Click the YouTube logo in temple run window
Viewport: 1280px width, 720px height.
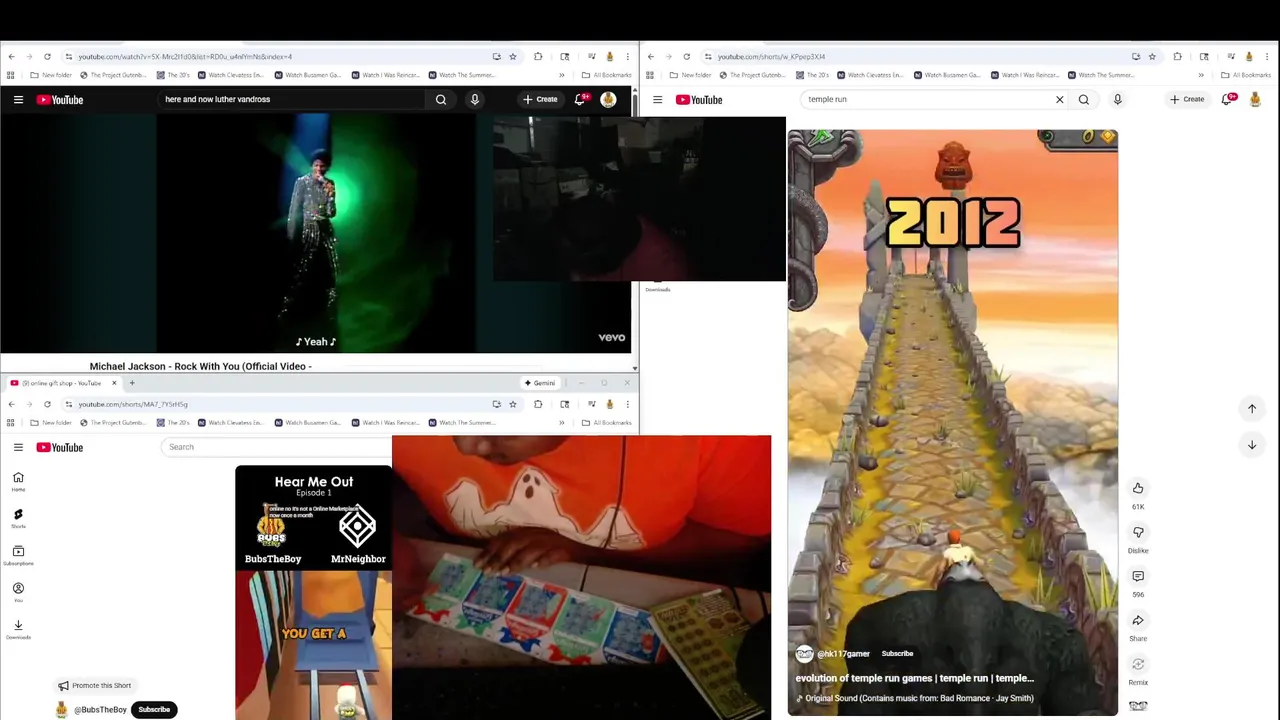click(x=699, y=99)
